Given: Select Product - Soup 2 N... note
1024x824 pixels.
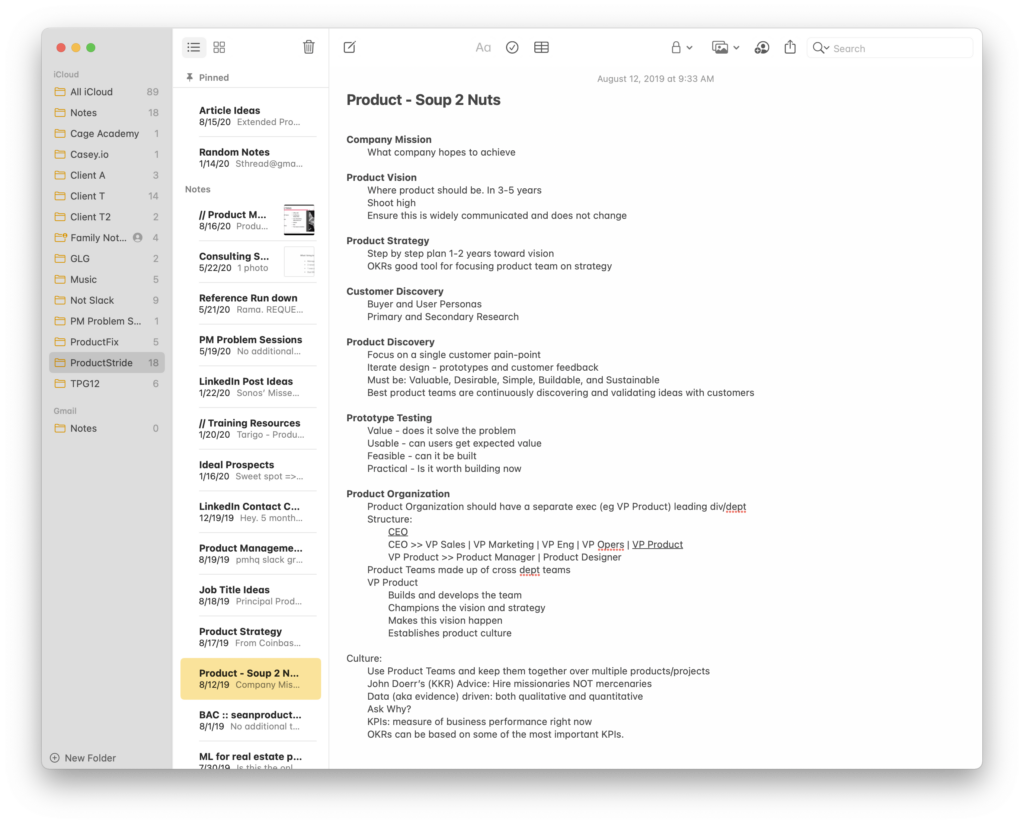Looking at the screenshot, I should tap(251, 679).
